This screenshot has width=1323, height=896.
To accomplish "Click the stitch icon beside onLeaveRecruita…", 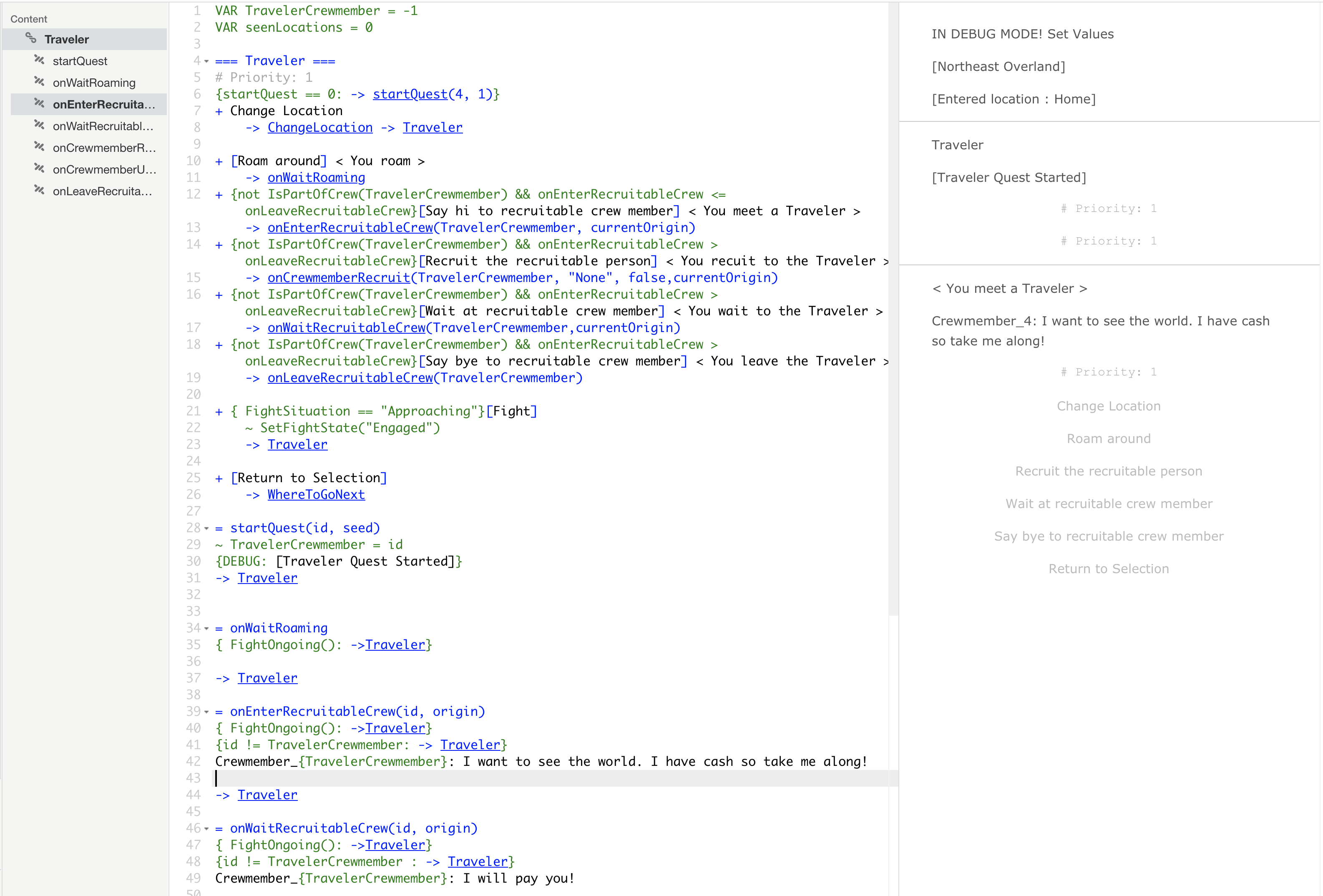I will (39, 189).
